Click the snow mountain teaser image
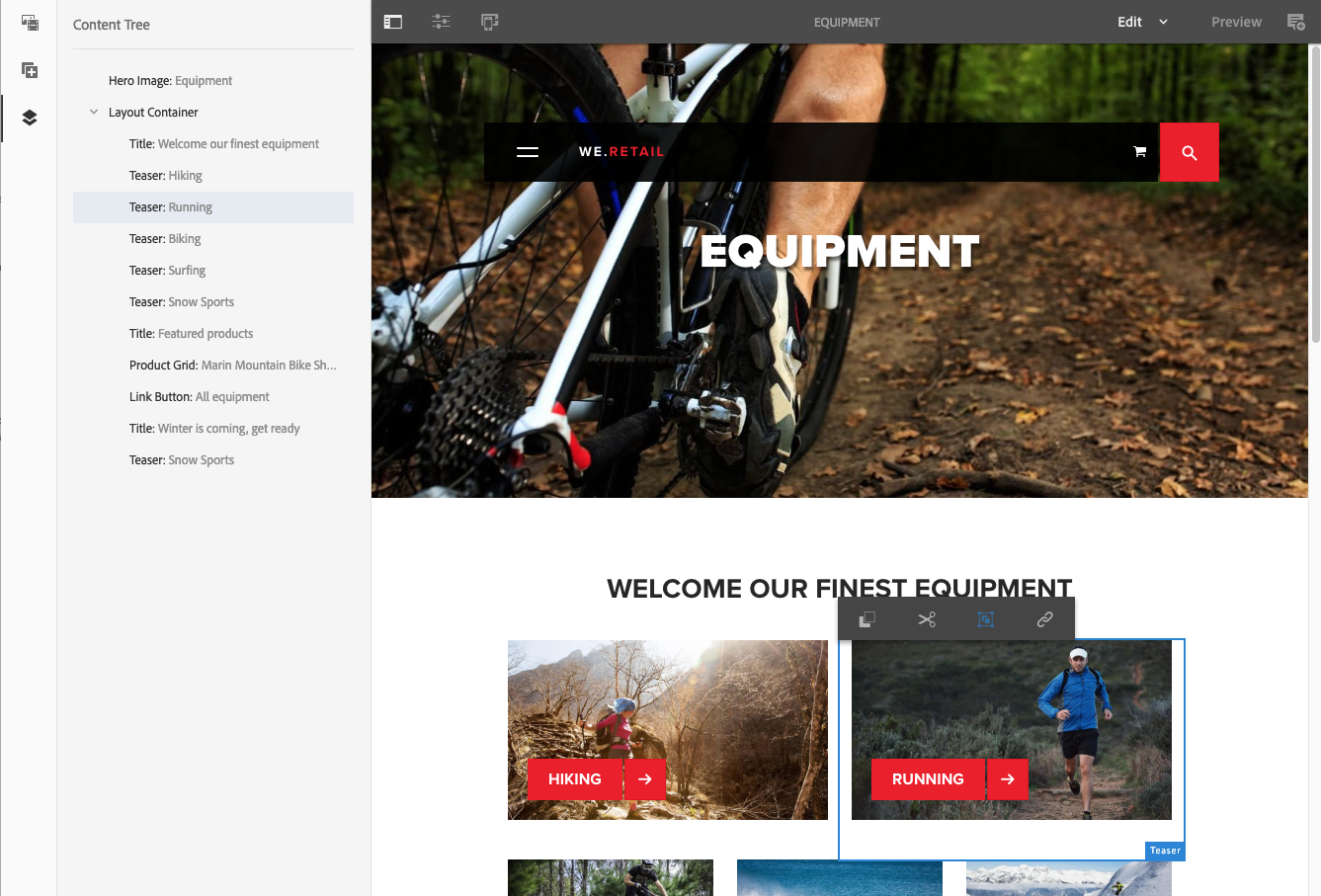 coord(1069,877)
